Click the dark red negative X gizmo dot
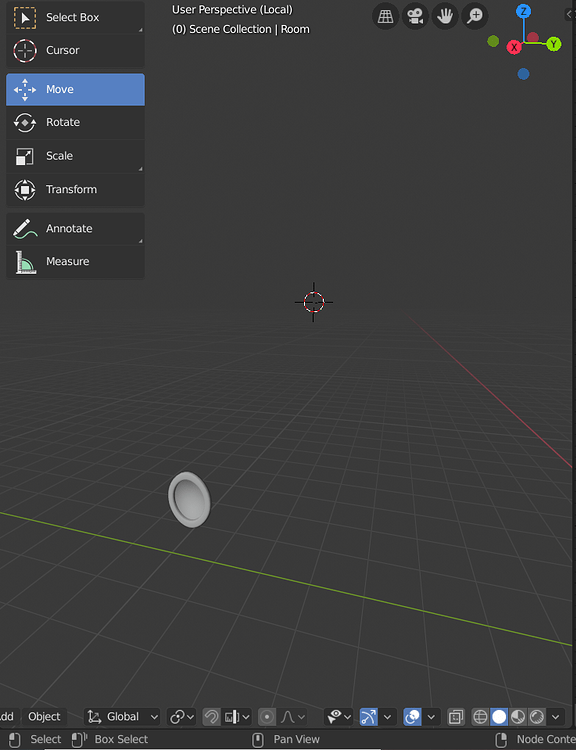 tap(532, 38)
